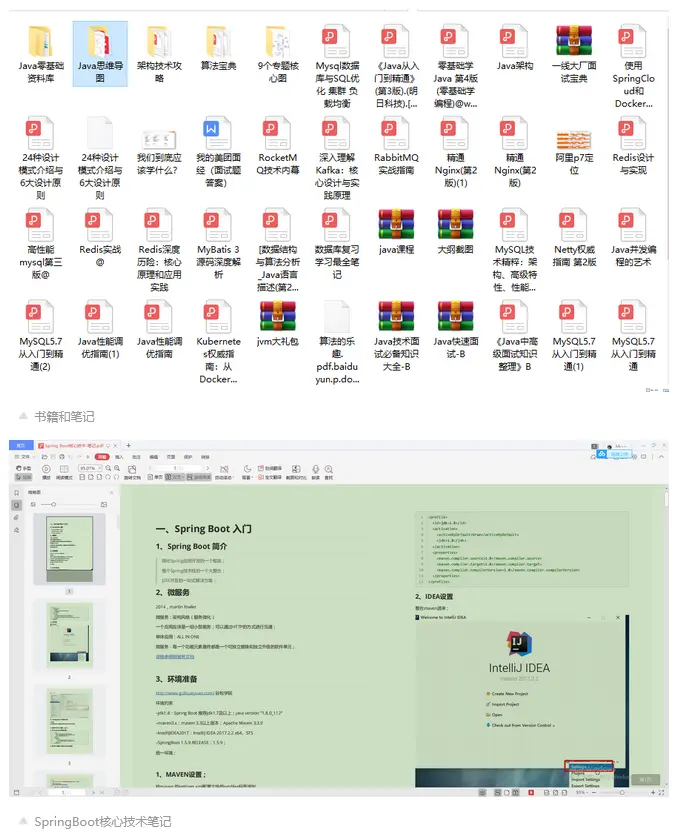Image resolution: width=691 pixels, height=838 pixels.
Task: Click the play slideshow icon
Action: 46,469
